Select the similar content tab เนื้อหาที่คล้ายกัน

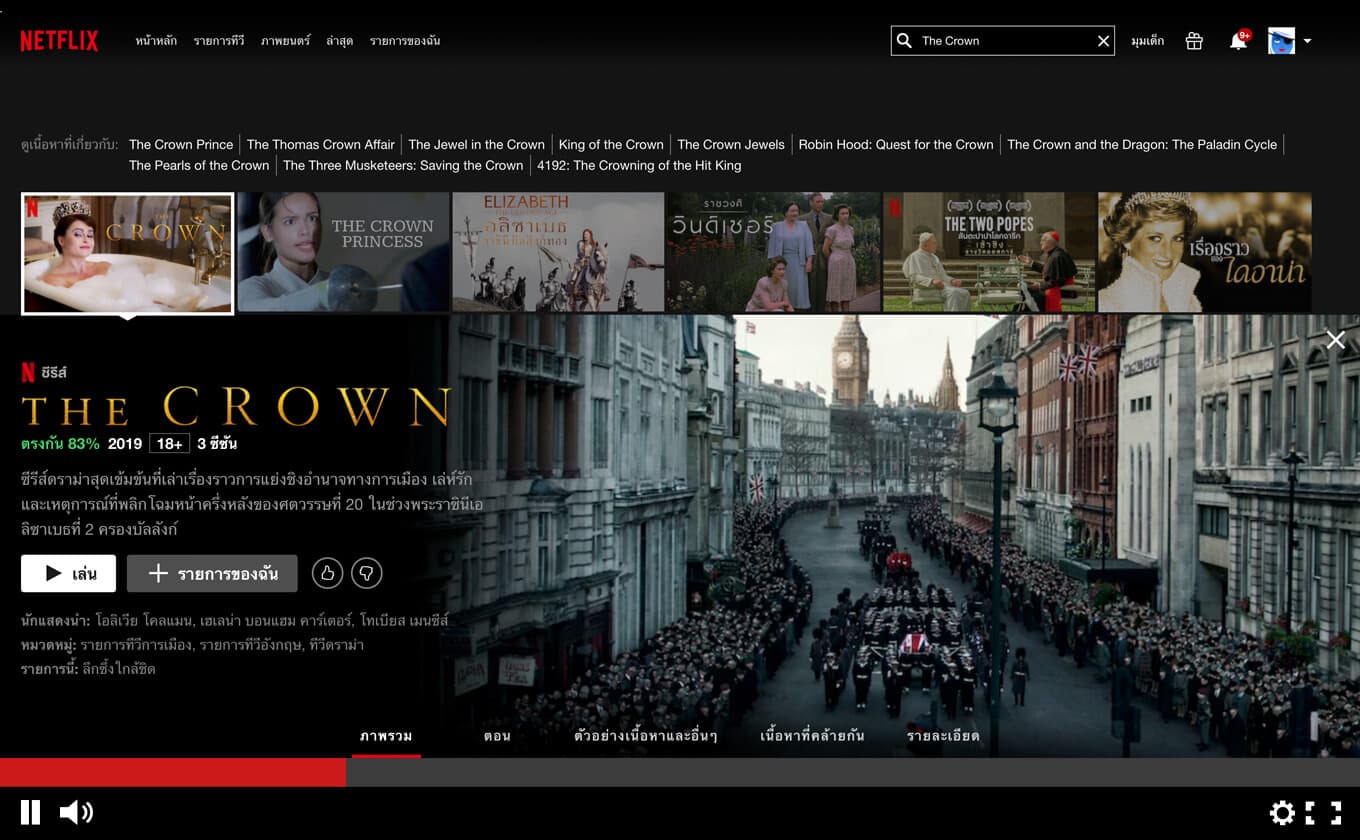click(812, 736)
